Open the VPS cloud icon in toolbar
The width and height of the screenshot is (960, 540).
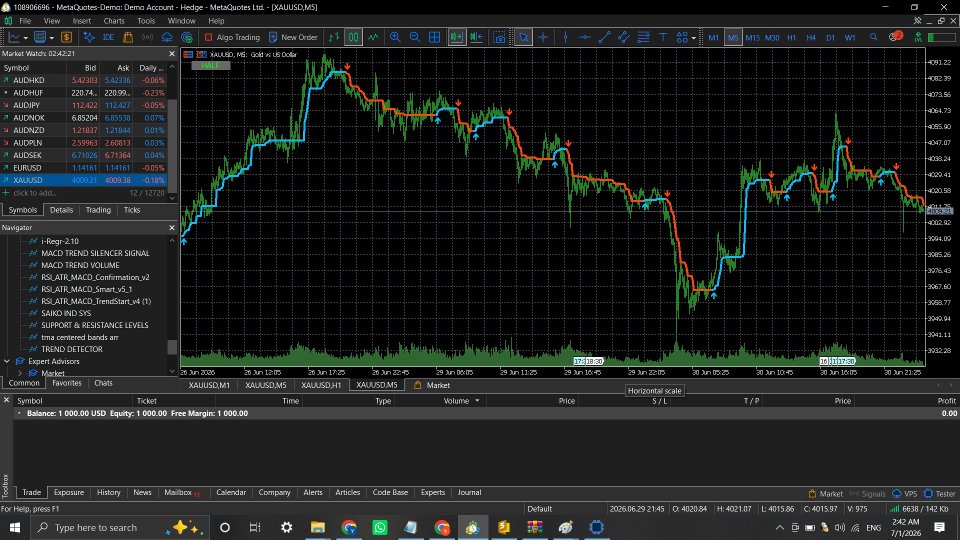[x=167, y=37]
